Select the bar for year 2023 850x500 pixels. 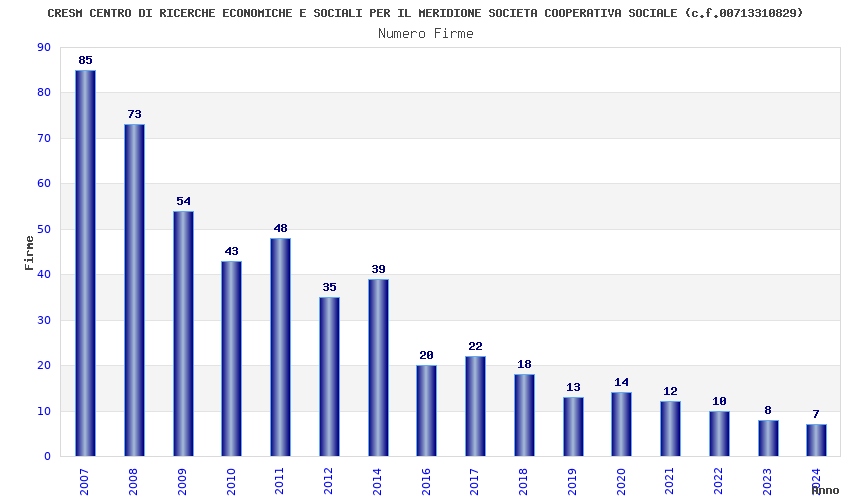[x=768, y=438]
